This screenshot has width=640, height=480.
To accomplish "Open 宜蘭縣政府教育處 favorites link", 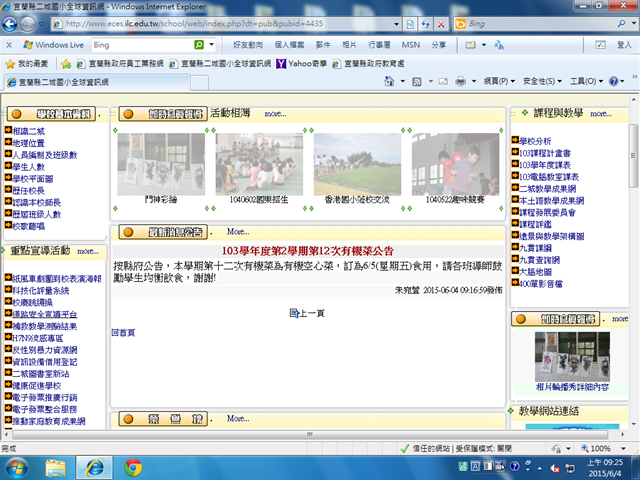I will pos(369,64).
